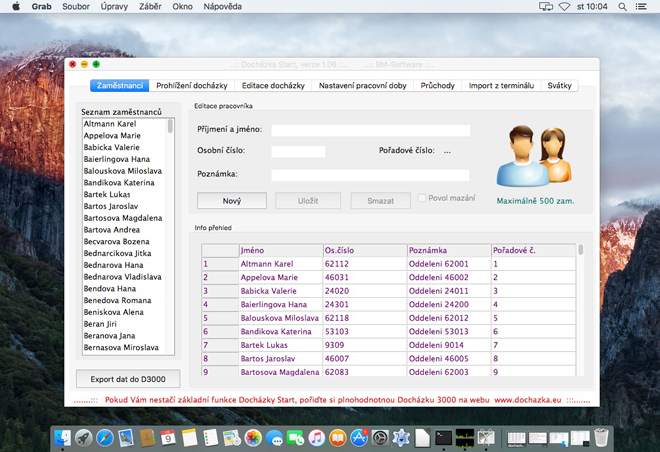Open Trash in the Dock
The image size is (660, 452).
click(x=602, y=438)
